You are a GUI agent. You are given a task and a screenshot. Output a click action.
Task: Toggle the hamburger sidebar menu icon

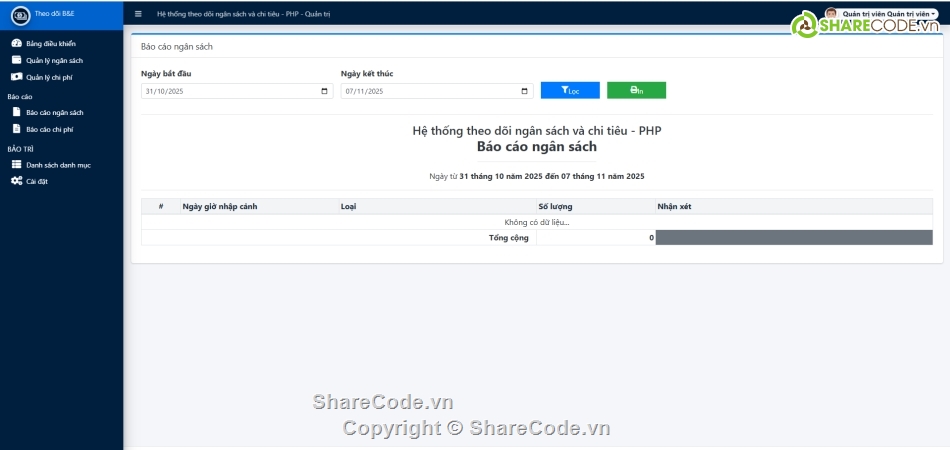[x=138, y=14]
